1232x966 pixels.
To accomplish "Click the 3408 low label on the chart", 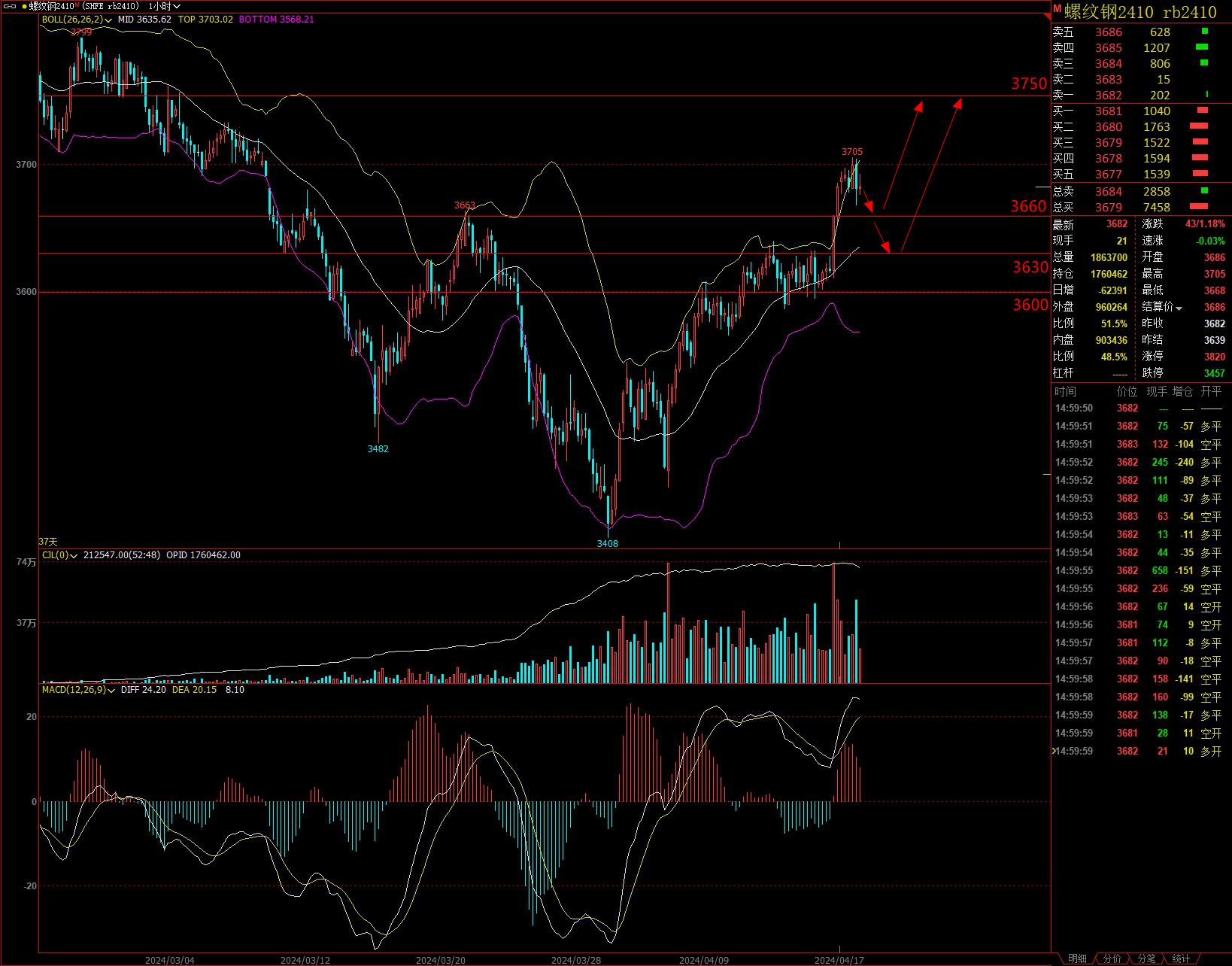I will [x=608, y=544].
